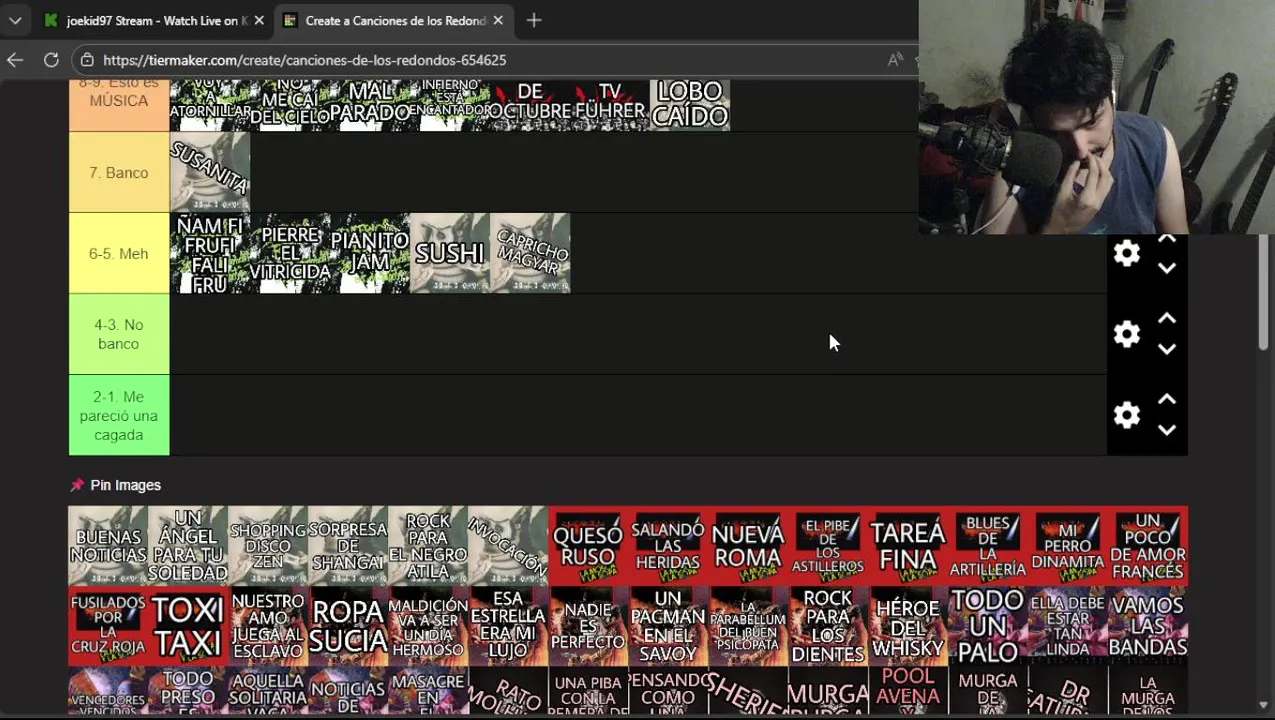Select the Ñam Fi Frufi Fali Fru tile
This screenshot has height=720, width=1275.
click(x=210, y=253)
